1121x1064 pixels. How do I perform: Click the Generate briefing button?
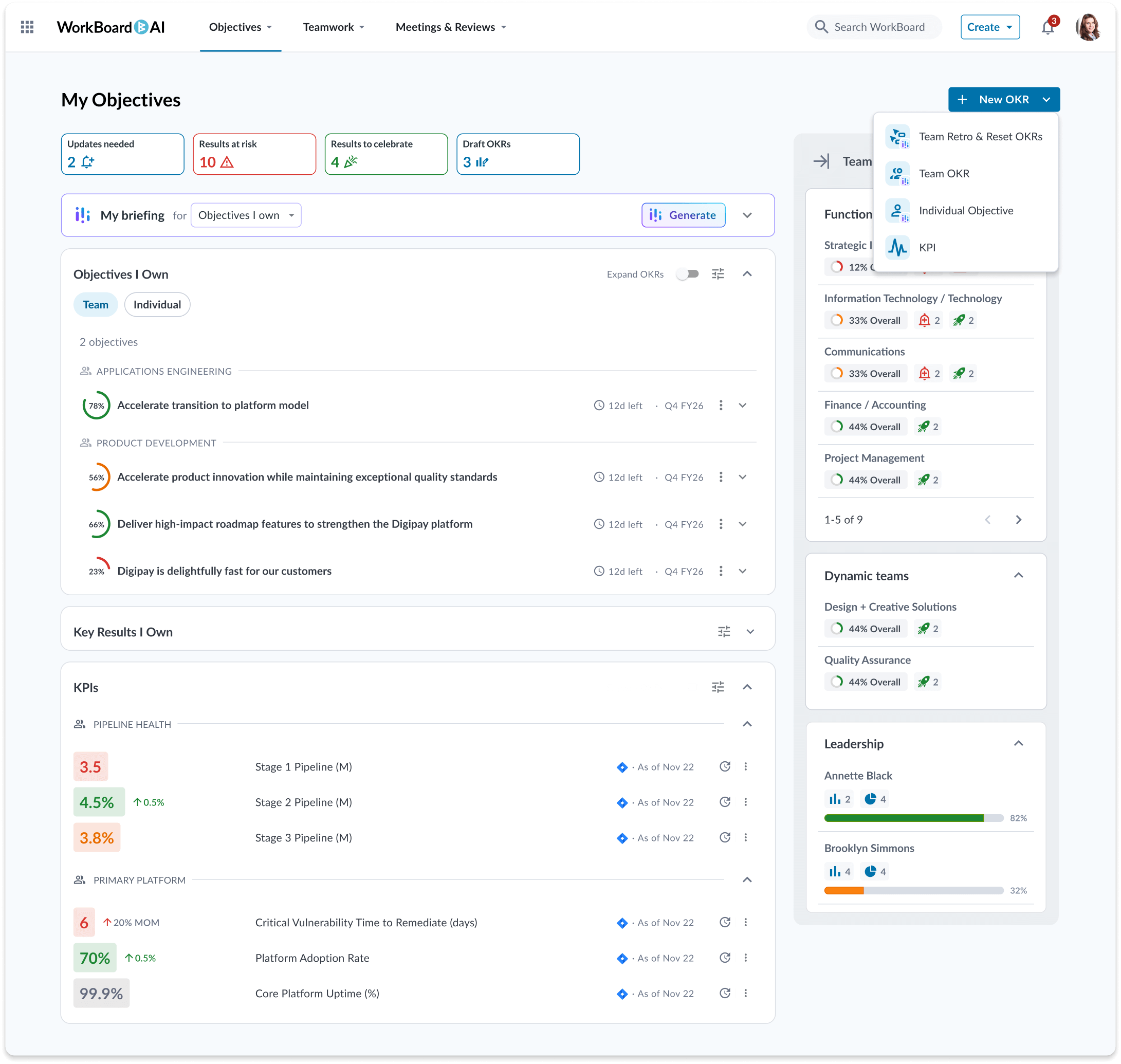pyautogui.click(x=683, y=215)
